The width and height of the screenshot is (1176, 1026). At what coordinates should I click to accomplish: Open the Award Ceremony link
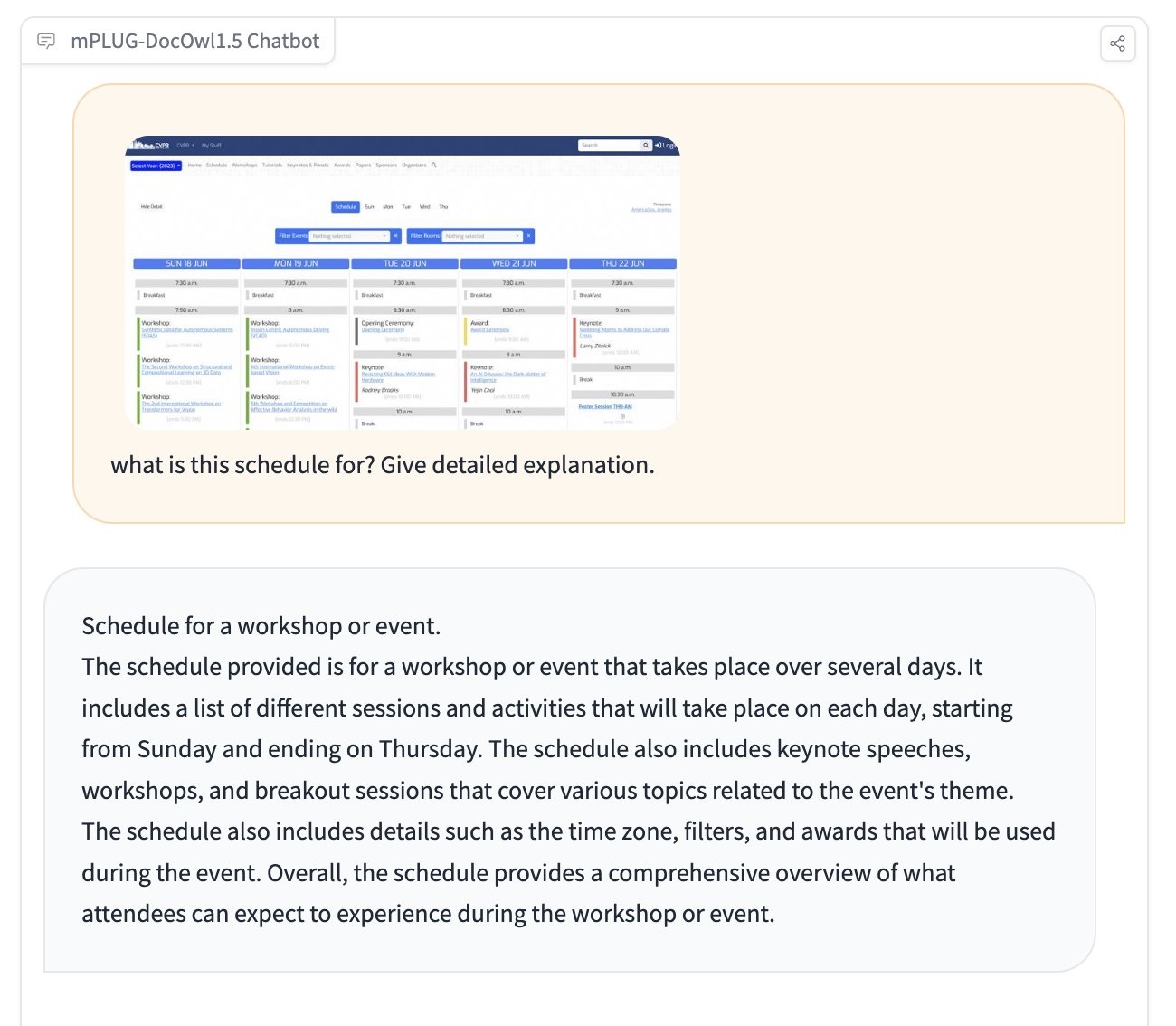coord(489,330)
